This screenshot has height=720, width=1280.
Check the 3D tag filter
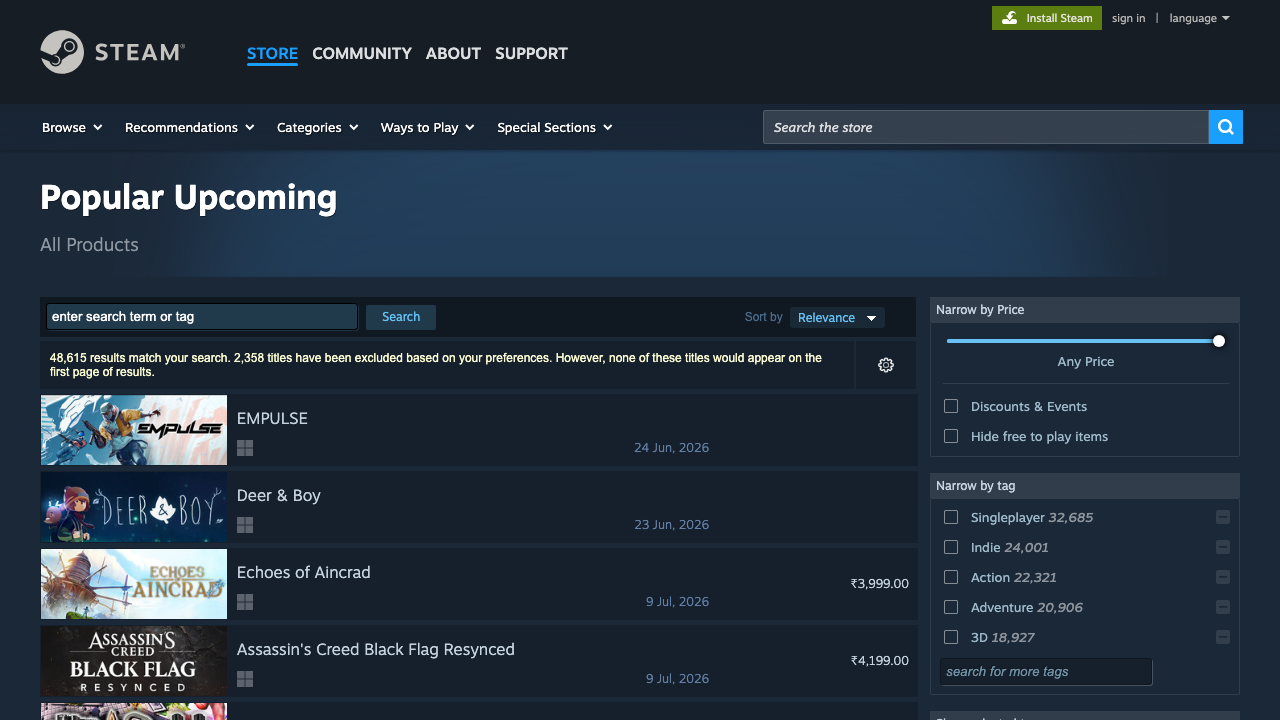(x=951, y=637)
